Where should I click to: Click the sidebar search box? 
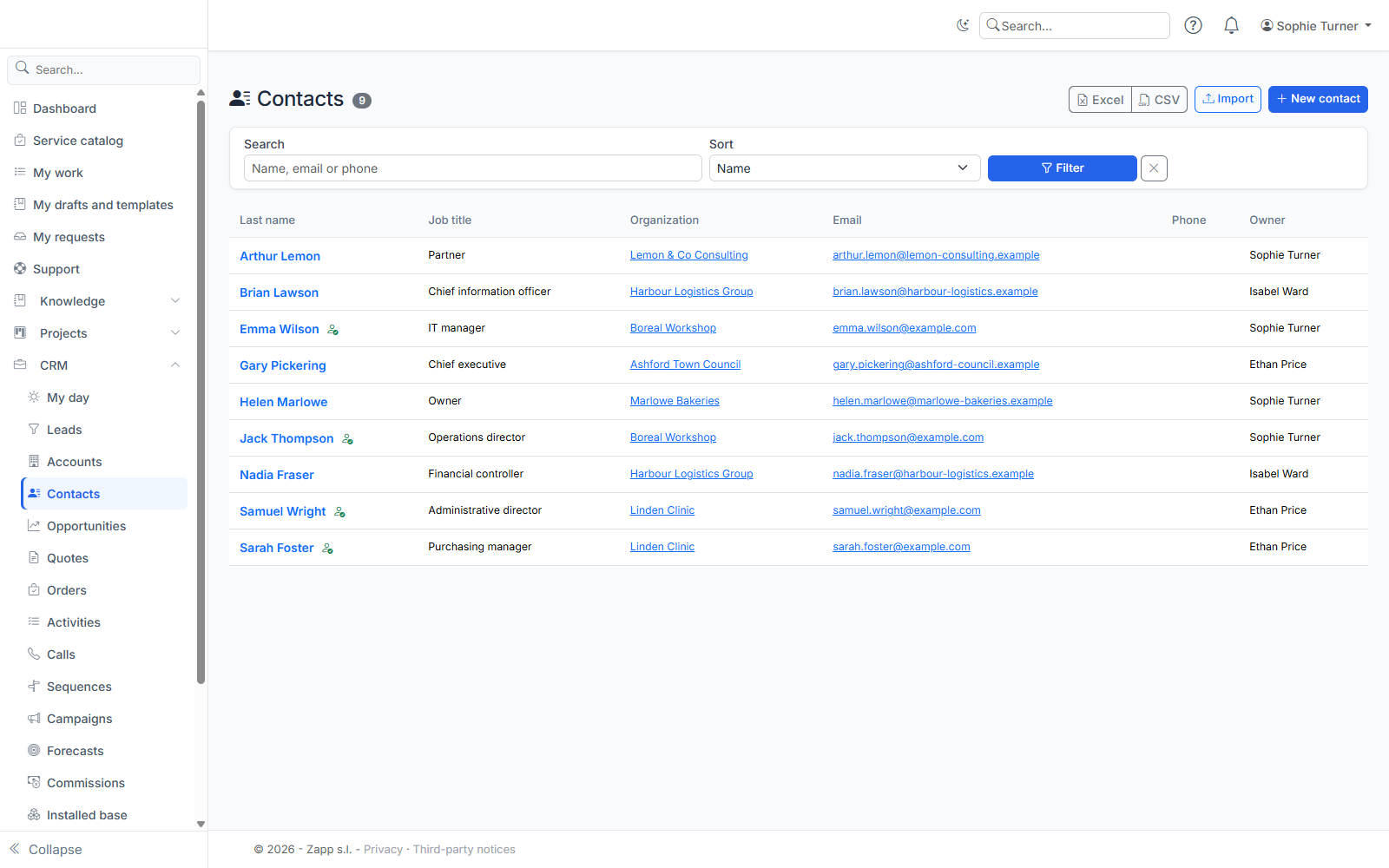point(104,69)
